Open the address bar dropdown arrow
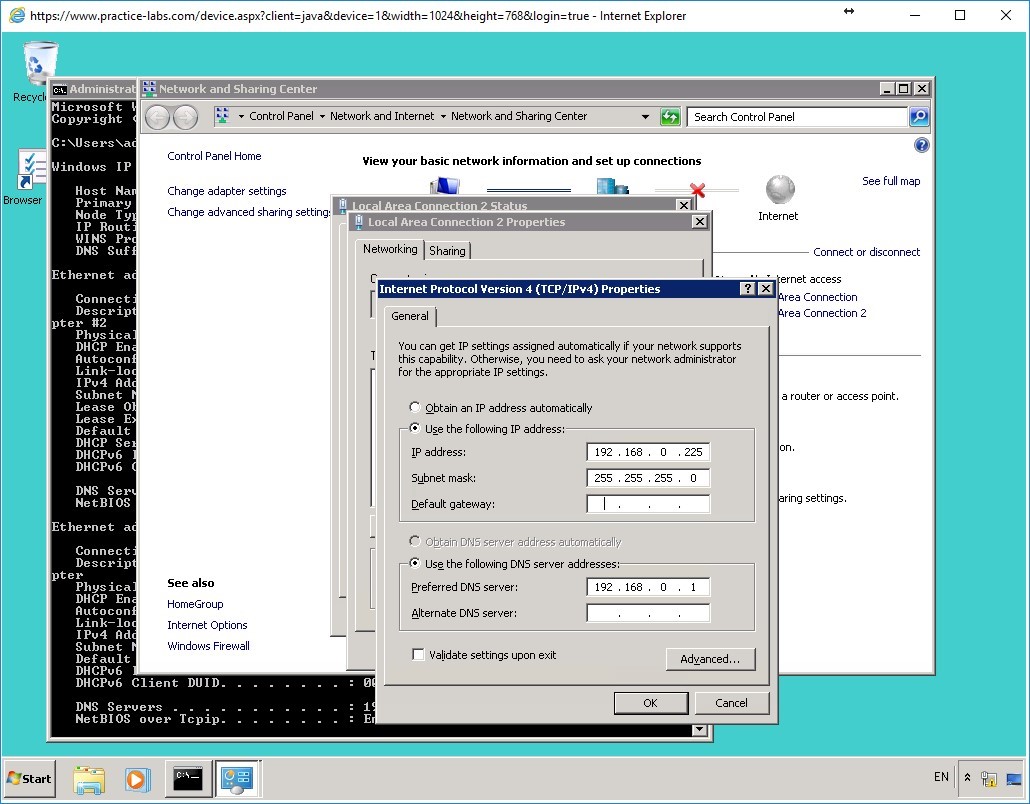The height and width of the screenshot is (804, 1030). pos(647,116)
